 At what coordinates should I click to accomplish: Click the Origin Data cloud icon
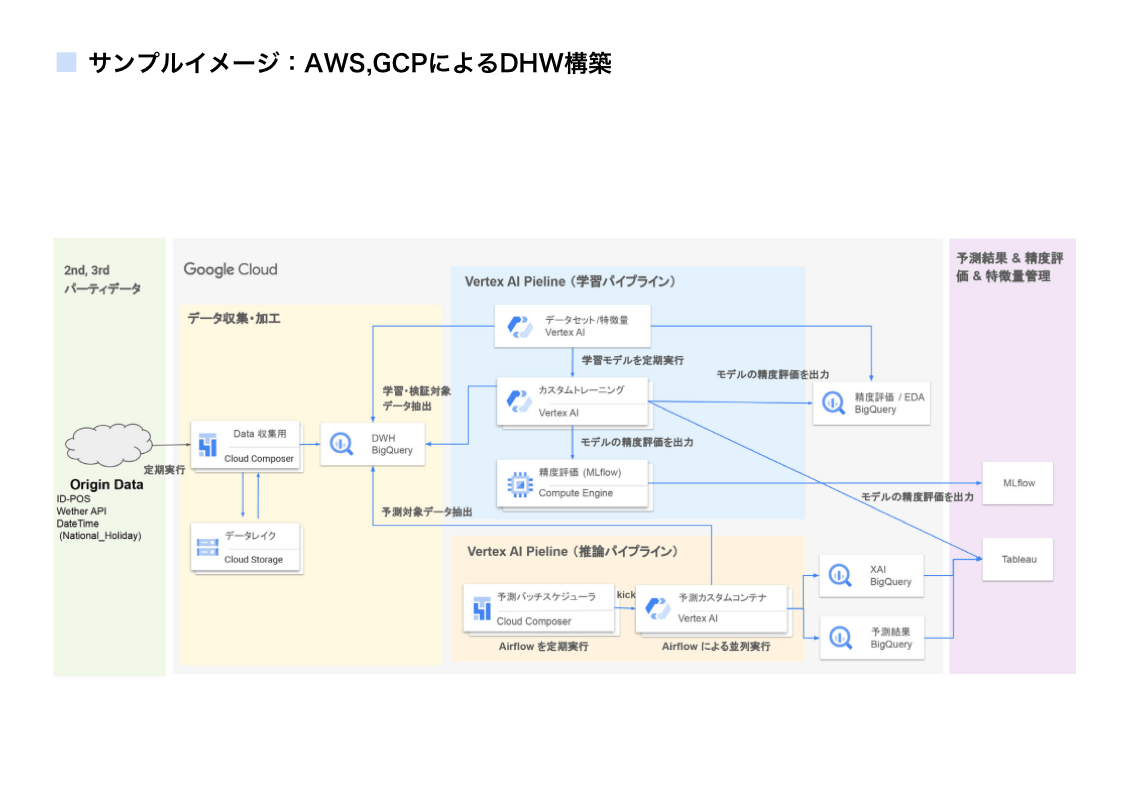click(x=109, y=445)
